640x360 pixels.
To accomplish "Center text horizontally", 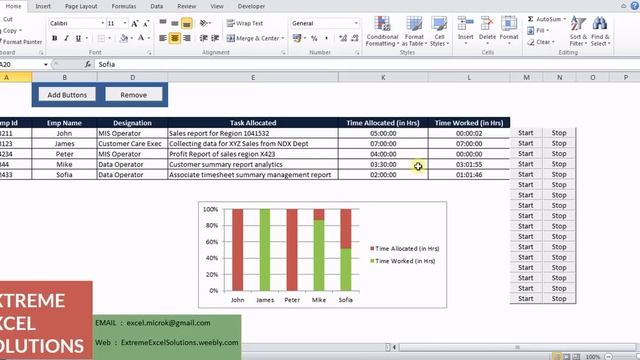I will [x=175, y=38].
